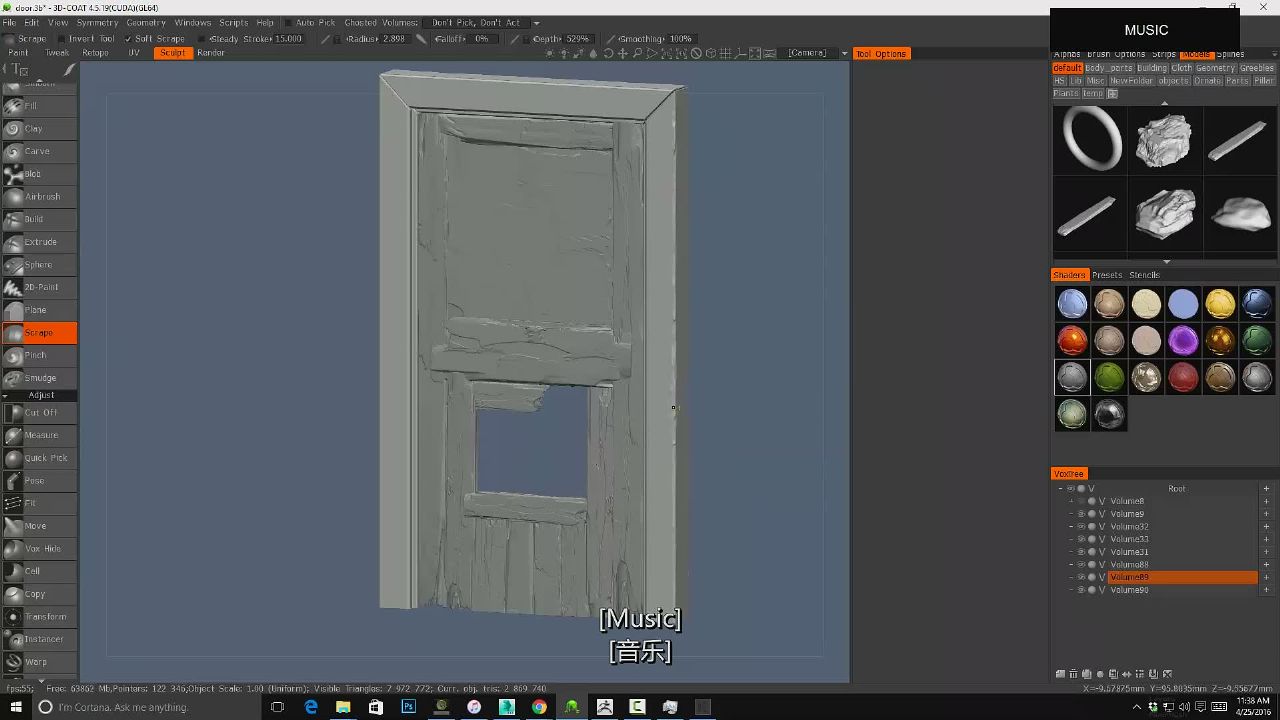Open the Cloth models folder
1280x720 pixels.
point(1182,68)
